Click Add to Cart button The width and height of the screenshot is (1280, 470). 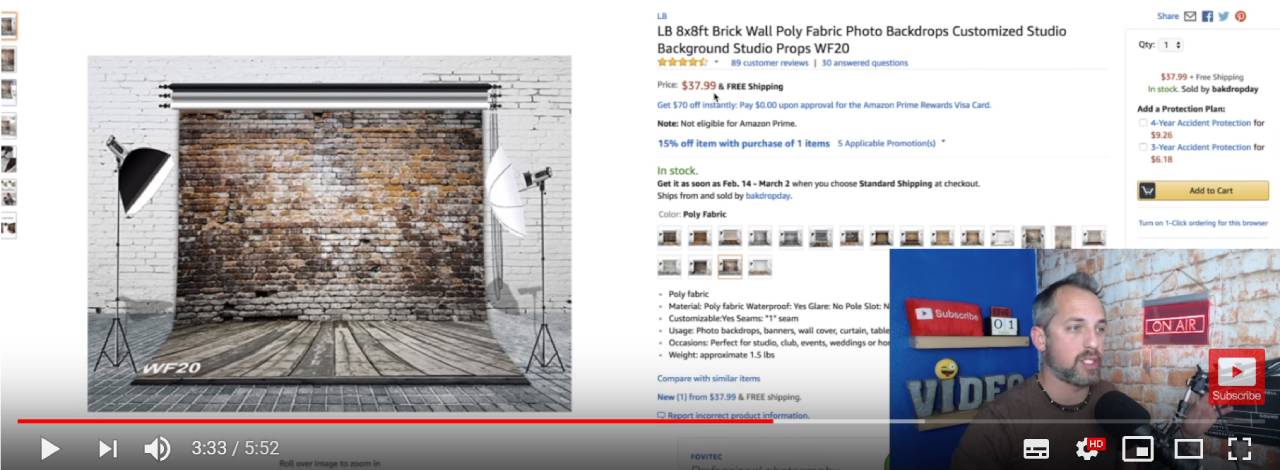1203,191
